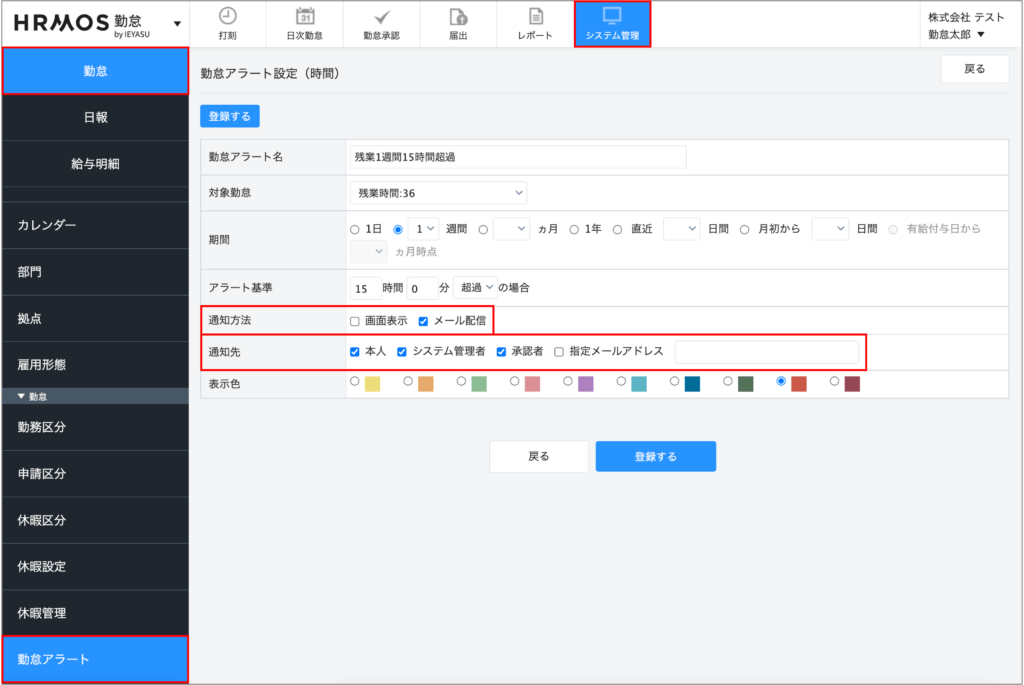This screenshot has height=685, width=1024.
Task: Expand the 対象勤怠 dropdown
Action: coord(439,191)
